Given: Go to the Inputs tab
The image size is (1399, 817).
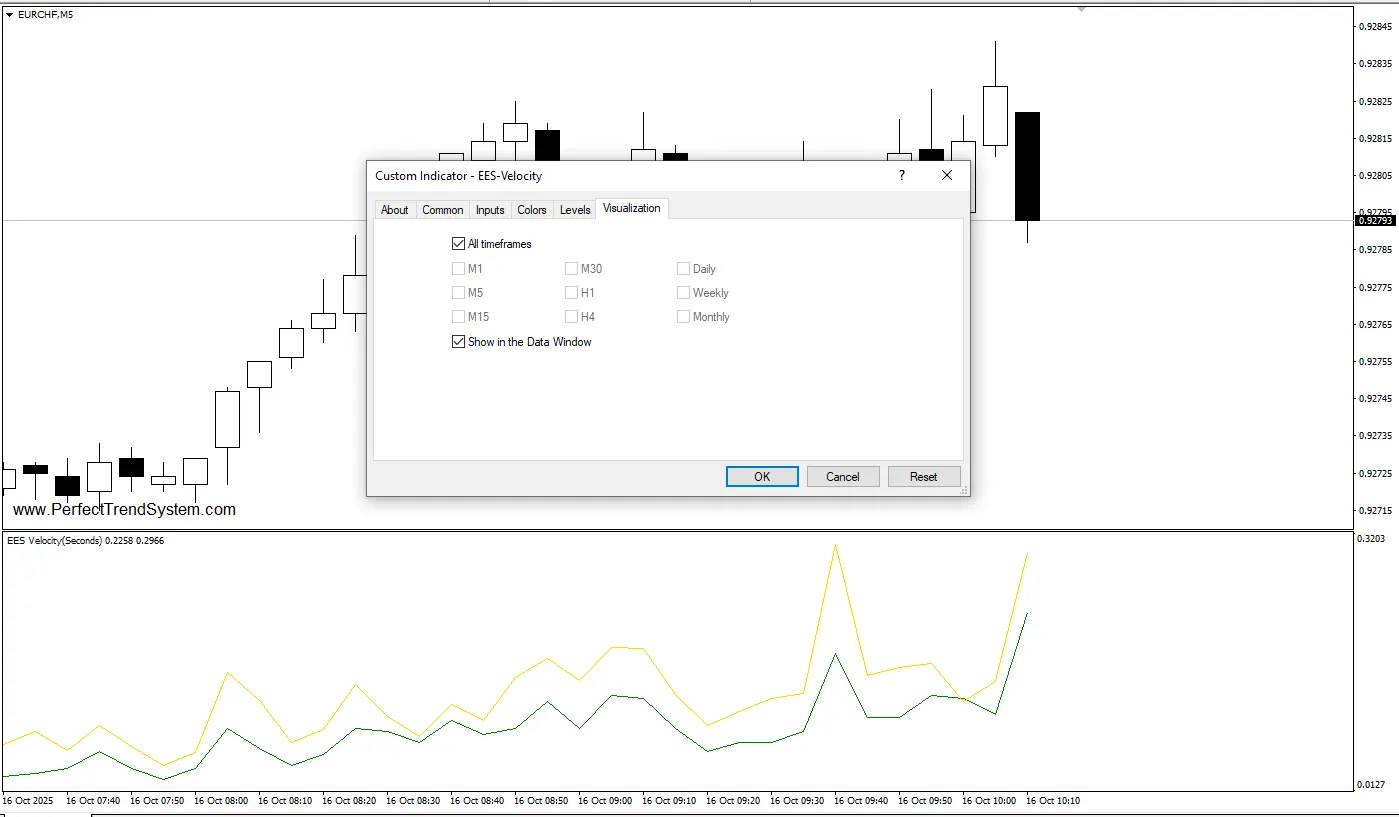Looking at the screenshot, I should (490, 210).
